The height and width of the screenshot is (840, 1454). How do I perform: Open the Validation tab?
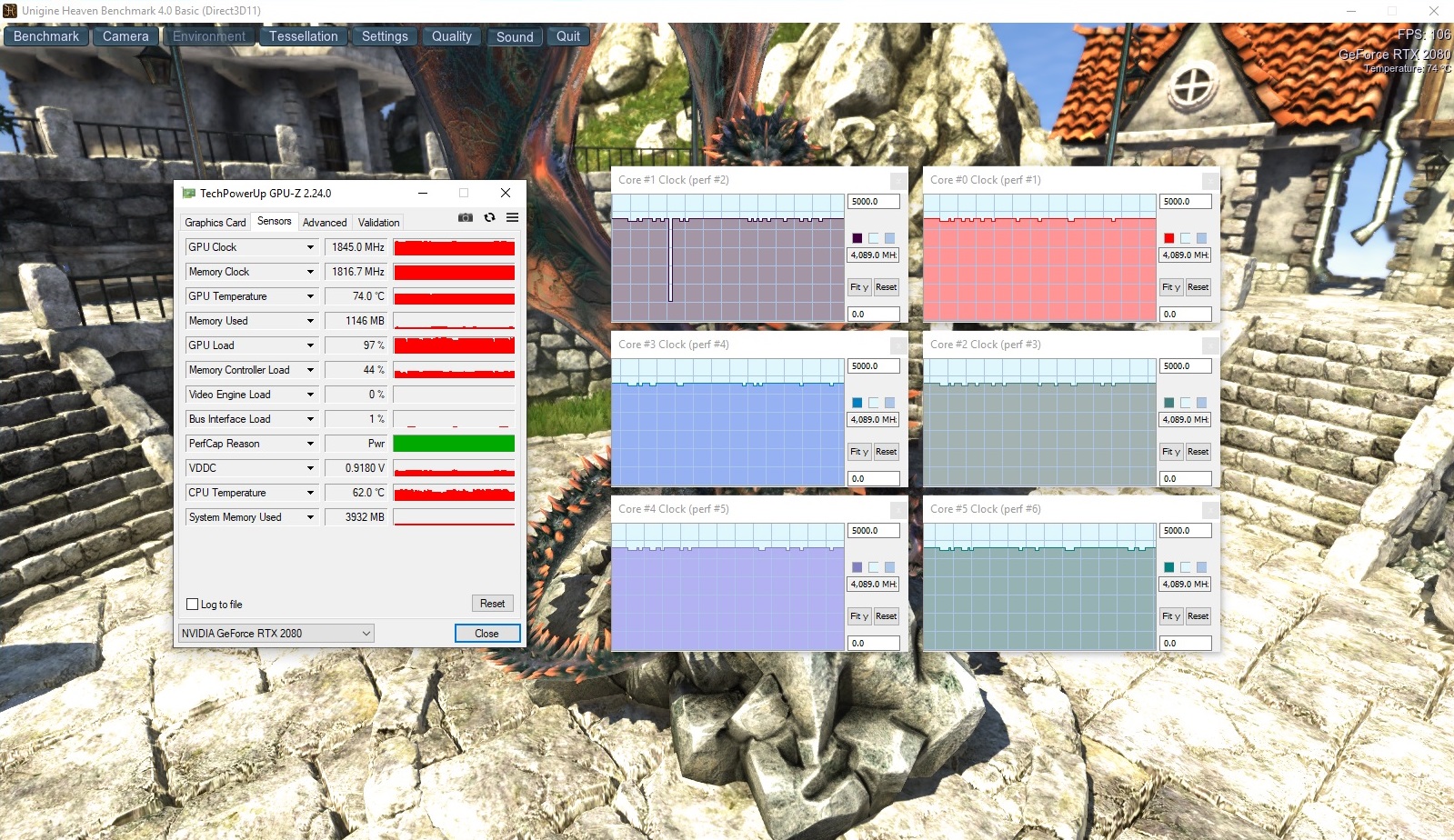(378, 223)
